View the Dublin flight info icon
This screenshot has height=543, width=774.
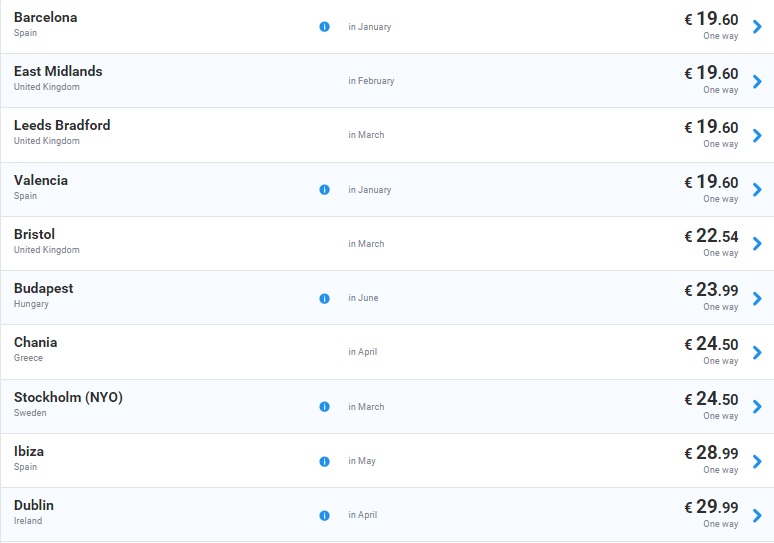click(324, 515)
